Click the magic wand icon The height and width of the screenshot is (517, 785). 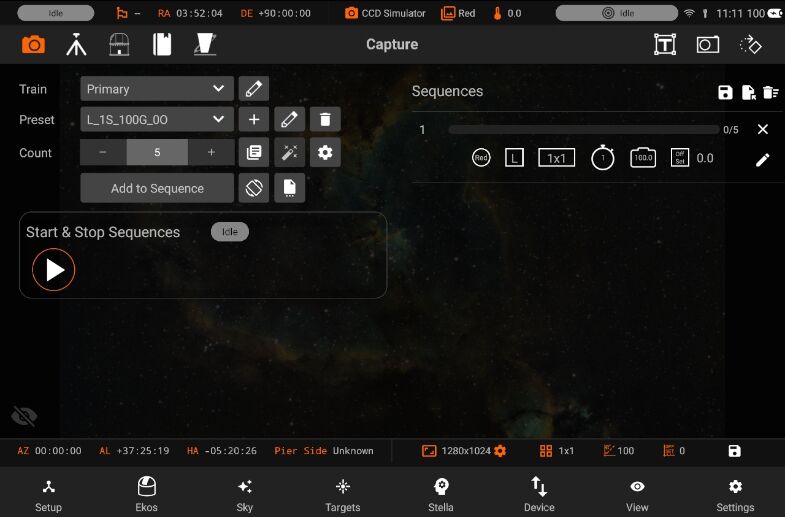click(x=289, y=152)
